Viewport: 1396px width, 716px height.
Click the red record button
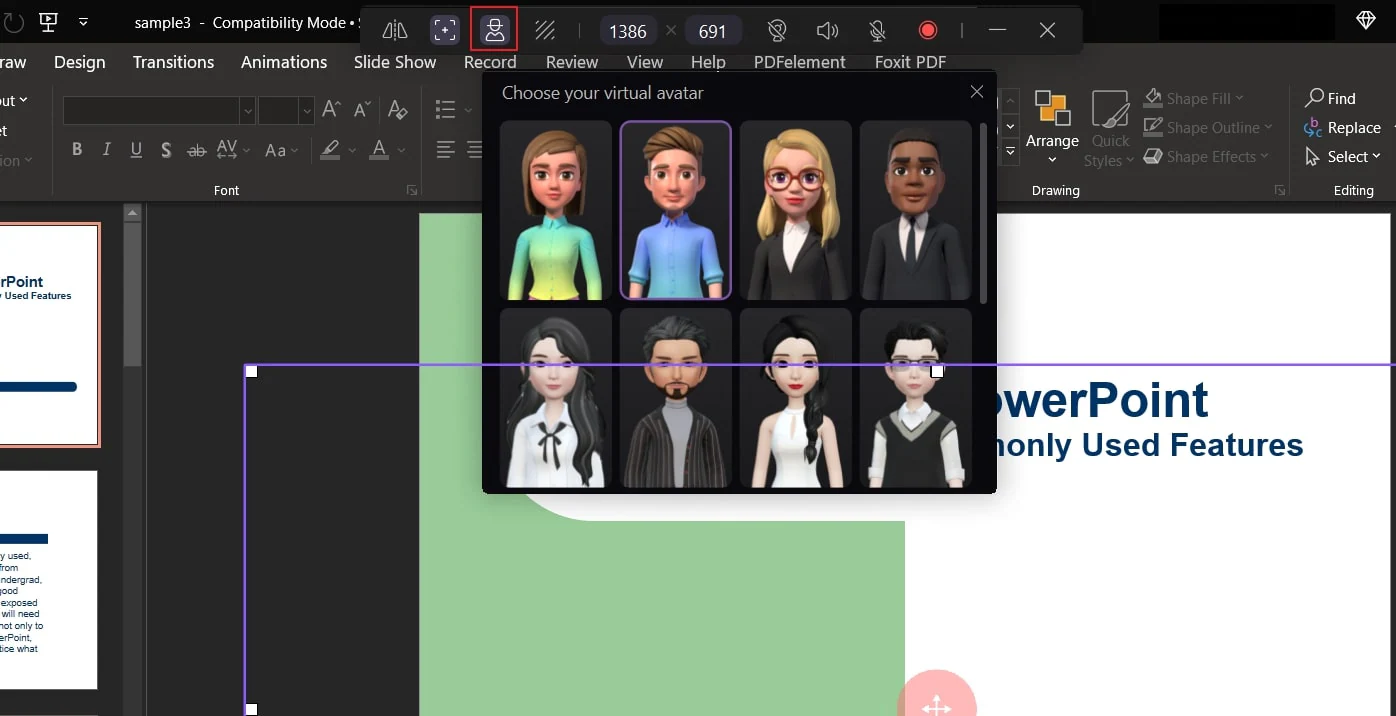point(927,30)
